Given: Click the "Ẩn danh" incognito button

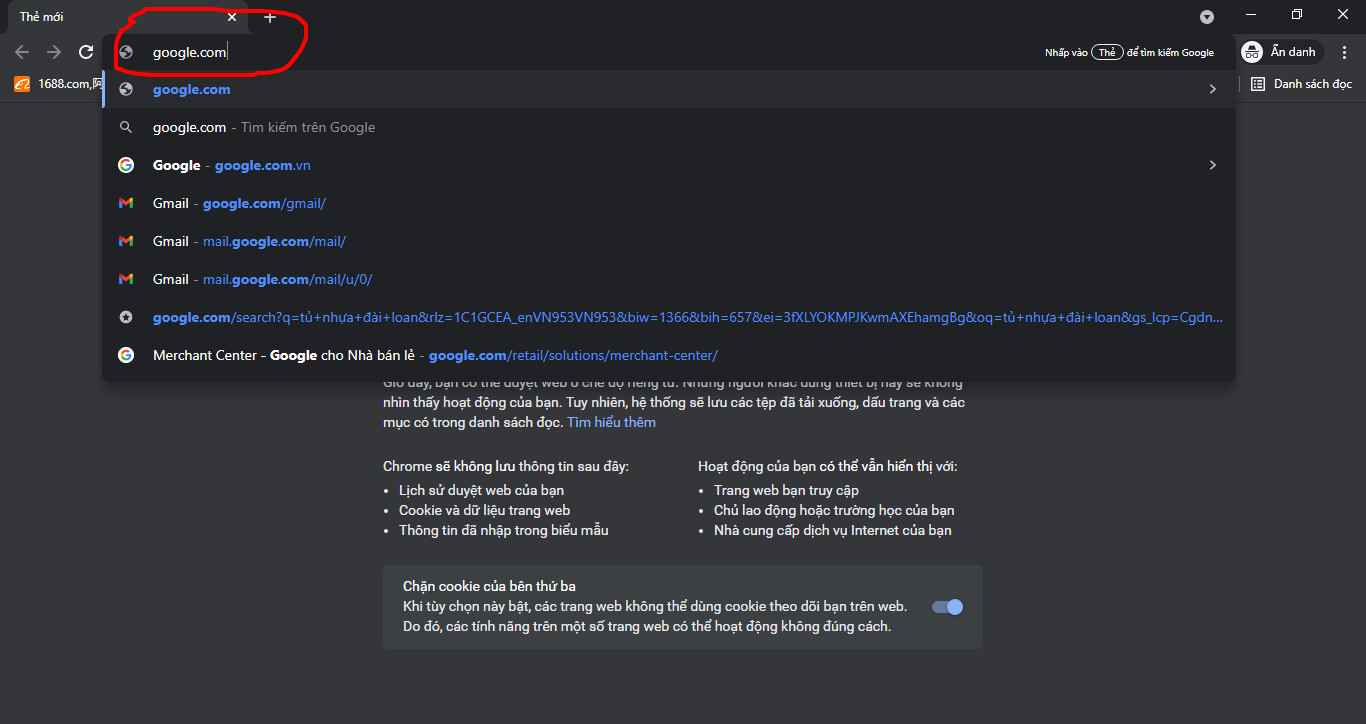Looking at the screenshot, I should (1280, 52).
